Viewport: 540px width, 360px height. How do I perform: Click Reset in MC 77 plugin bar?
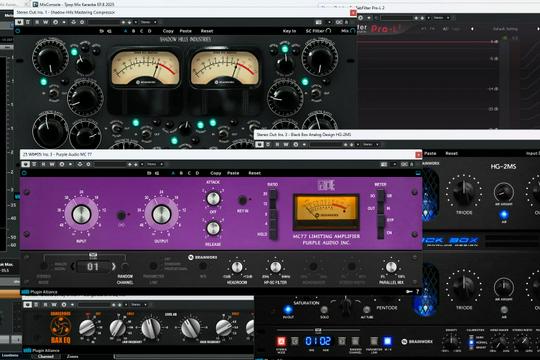pos(255,173)
